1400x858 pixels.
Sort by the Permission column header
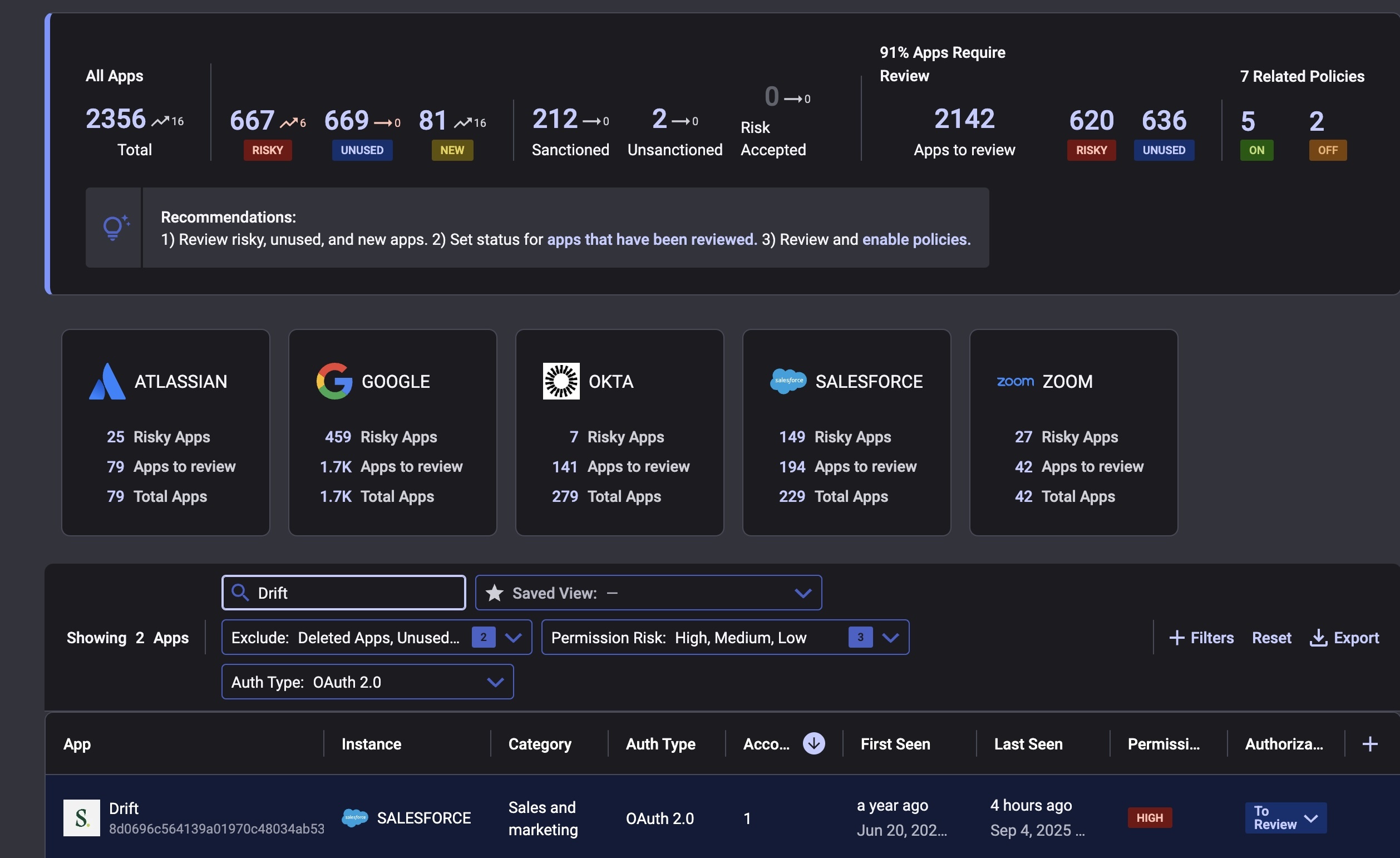1163,744
